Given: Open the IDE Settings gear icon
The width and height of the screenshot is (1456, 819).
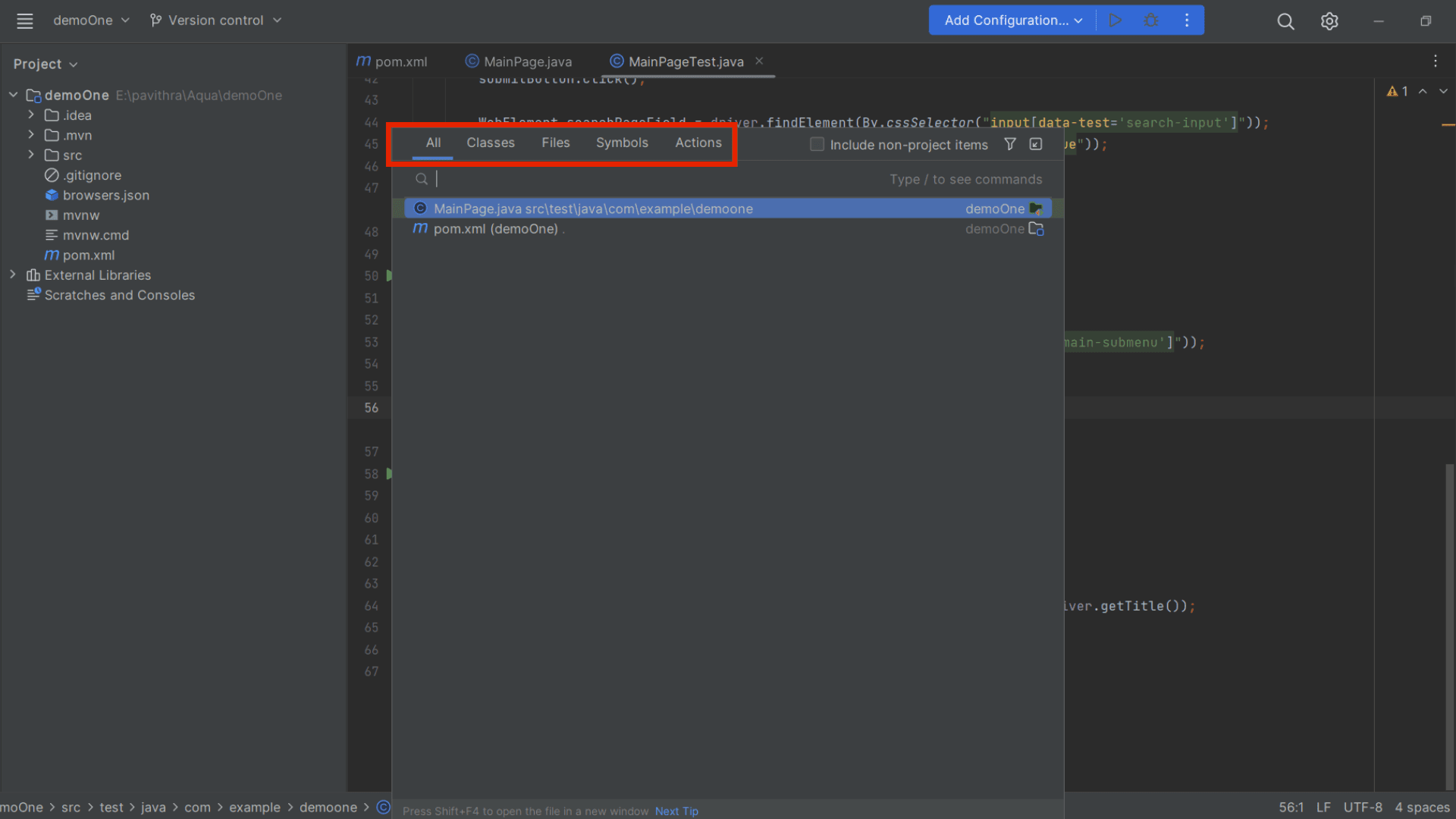Looking at the screenshot, I should (1329, 21).
